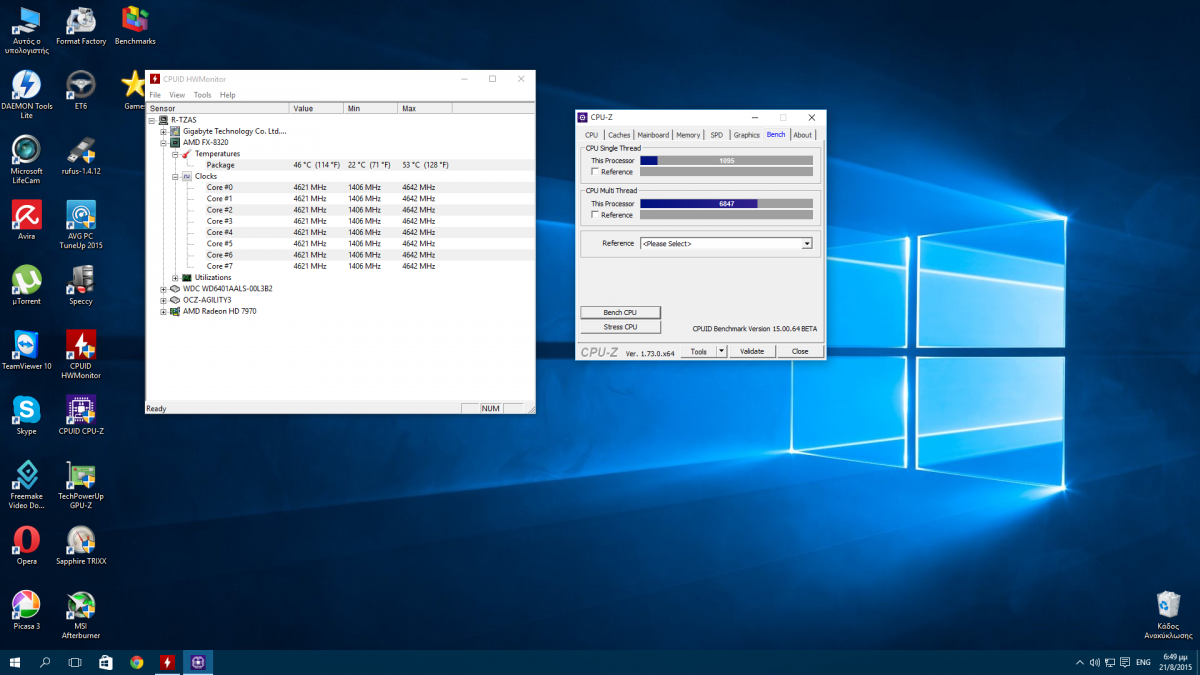Click the Stress CPU button
1200x675 pixels.
coord(620,327)
